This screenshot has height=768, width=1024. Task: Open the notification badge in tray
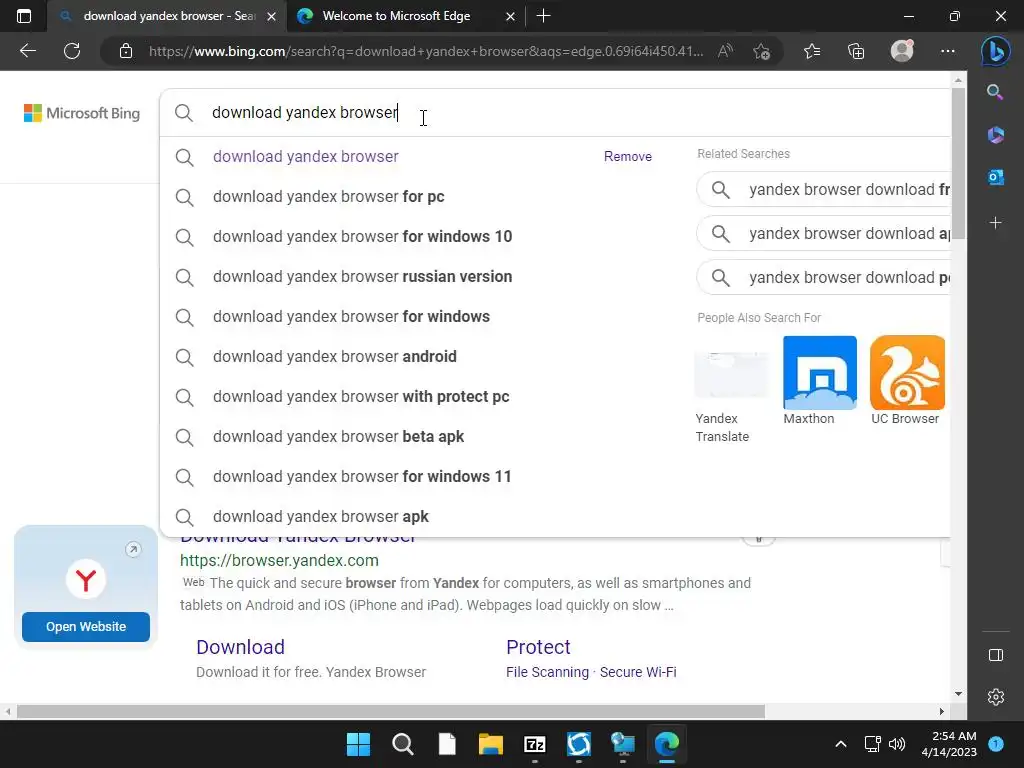(x=996, y=744)
